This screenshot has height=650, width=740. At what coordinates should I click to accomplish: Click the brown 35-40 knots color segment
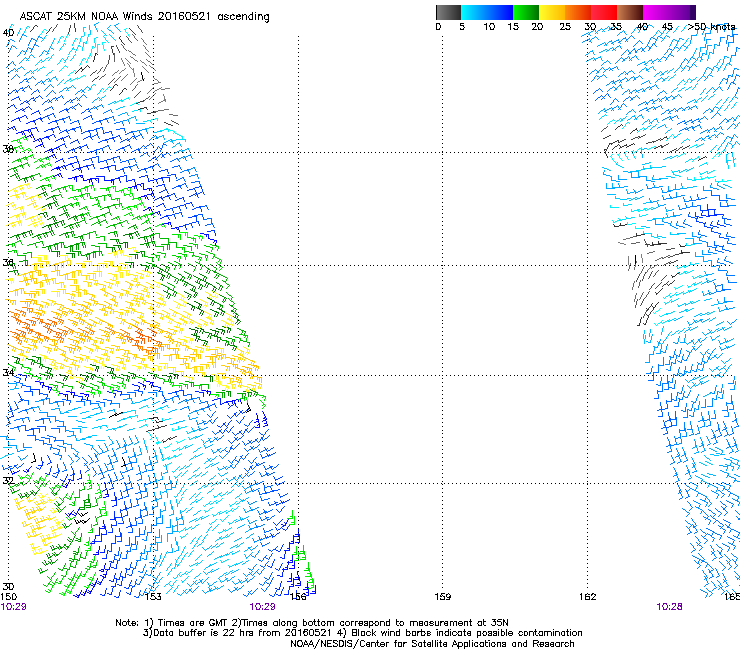pyautogui.click(x=630, y=12)
